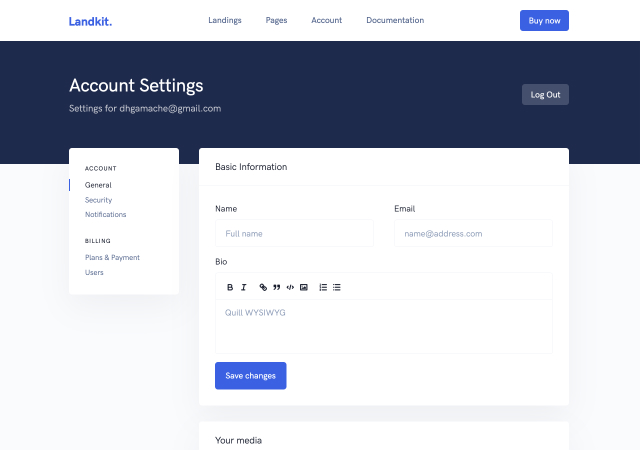Start a numbered list in Bio editor

[x=323, y=287]
